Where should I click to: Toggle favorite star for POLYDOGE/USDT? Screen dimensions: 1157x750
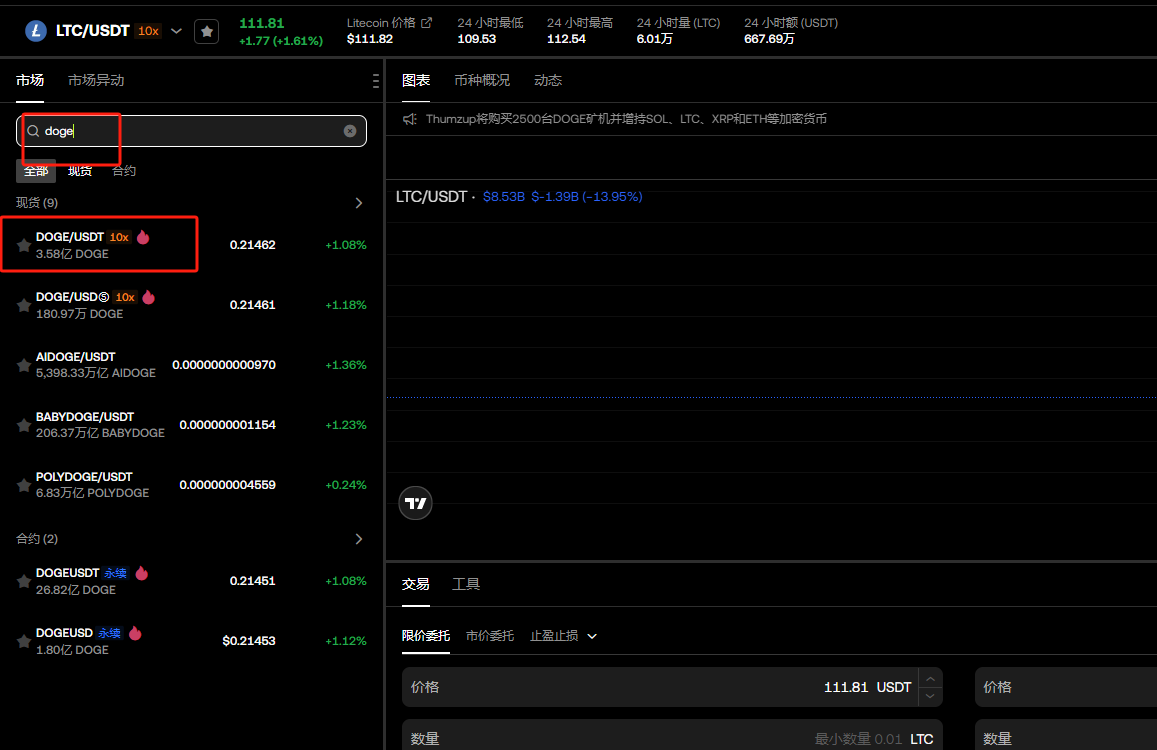[24, 485]
